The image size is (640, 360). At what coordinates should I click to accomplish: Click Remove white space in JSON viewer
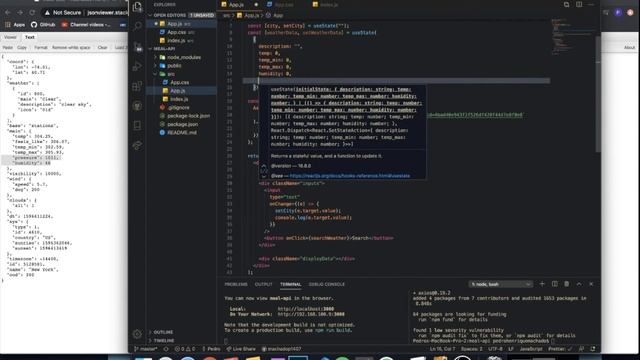71,48
